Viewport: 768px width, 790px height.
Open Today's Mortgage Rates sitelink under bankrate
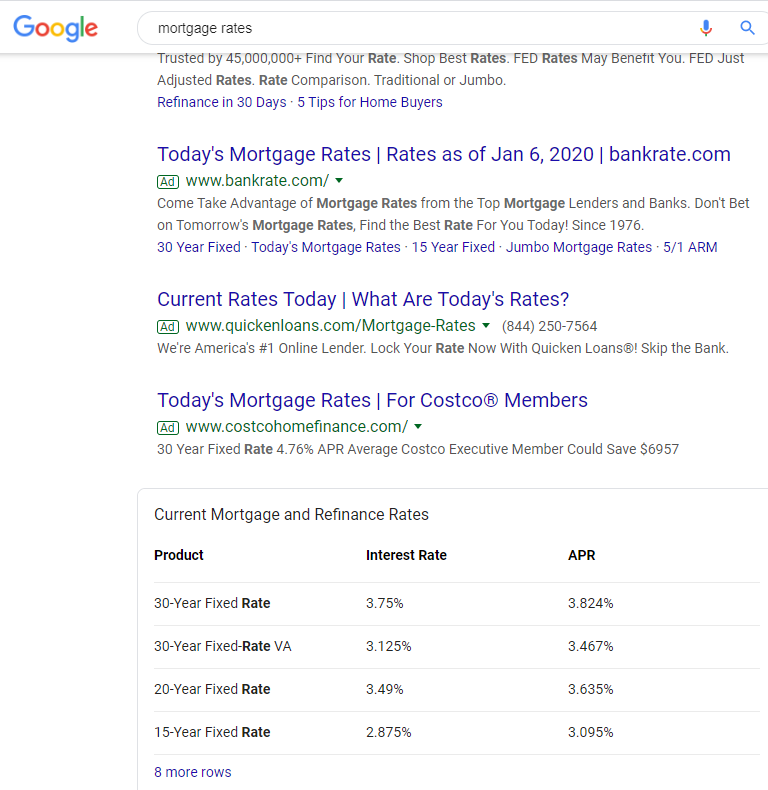326,247
